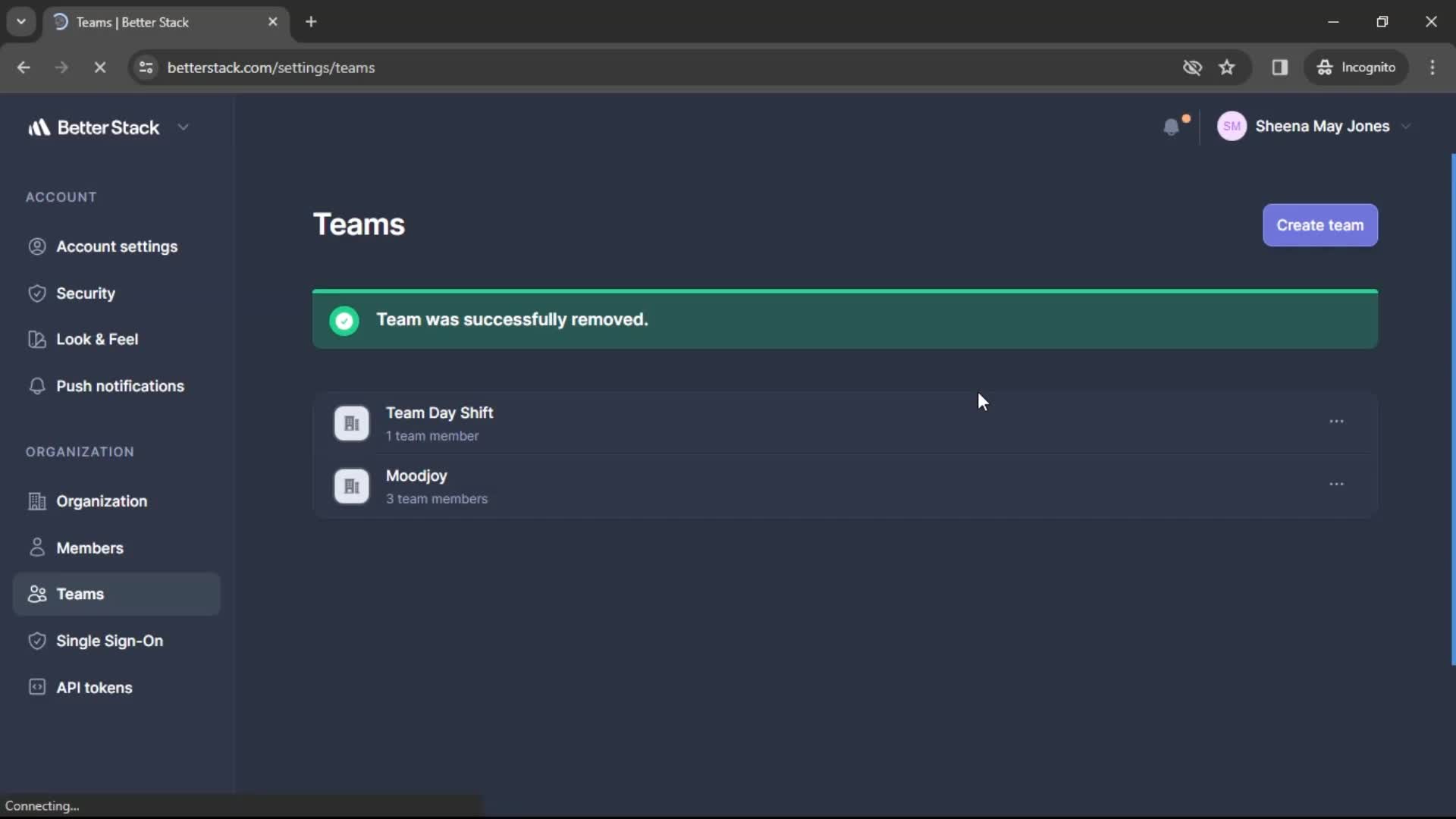Viewport: 1456px width, 819px height.
Task: Click the Team Day Shift team entry
Action: [845, 421]
